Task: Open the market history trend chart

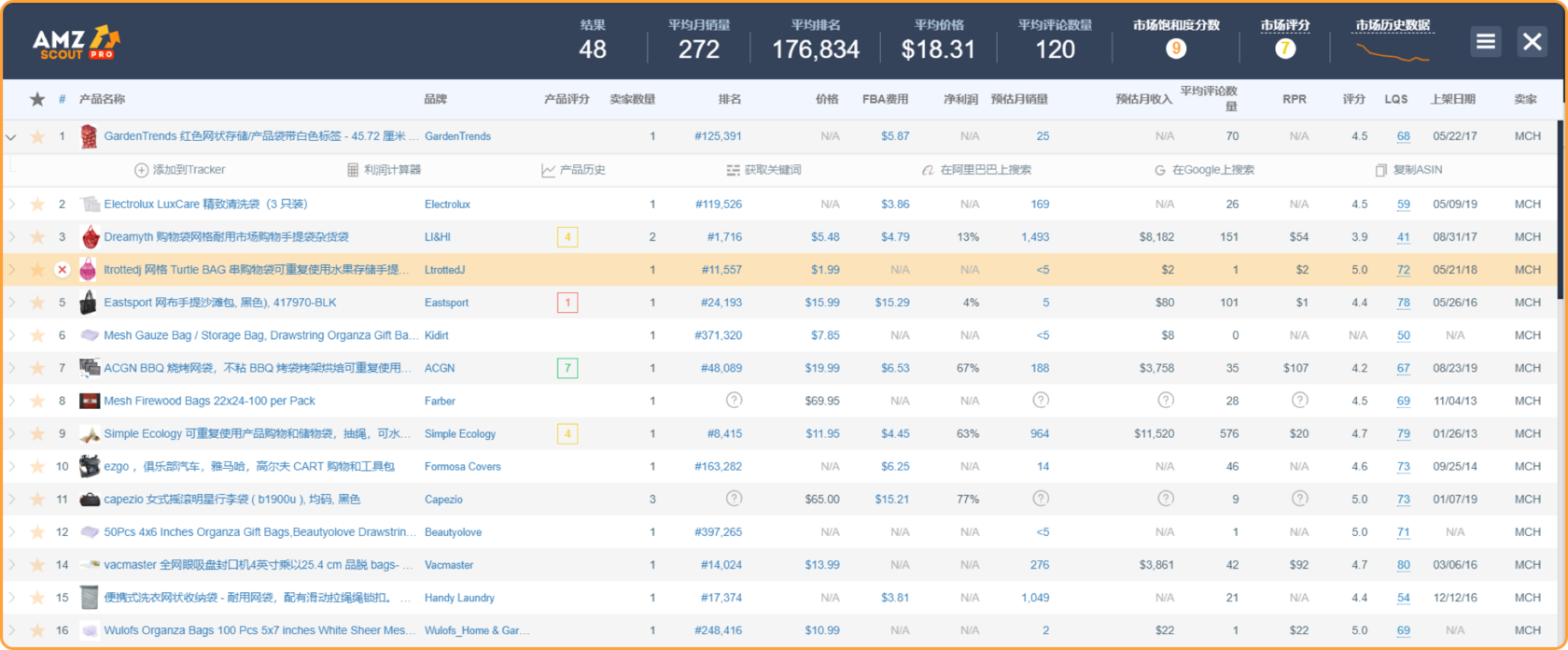Action: coord(1393,51)
